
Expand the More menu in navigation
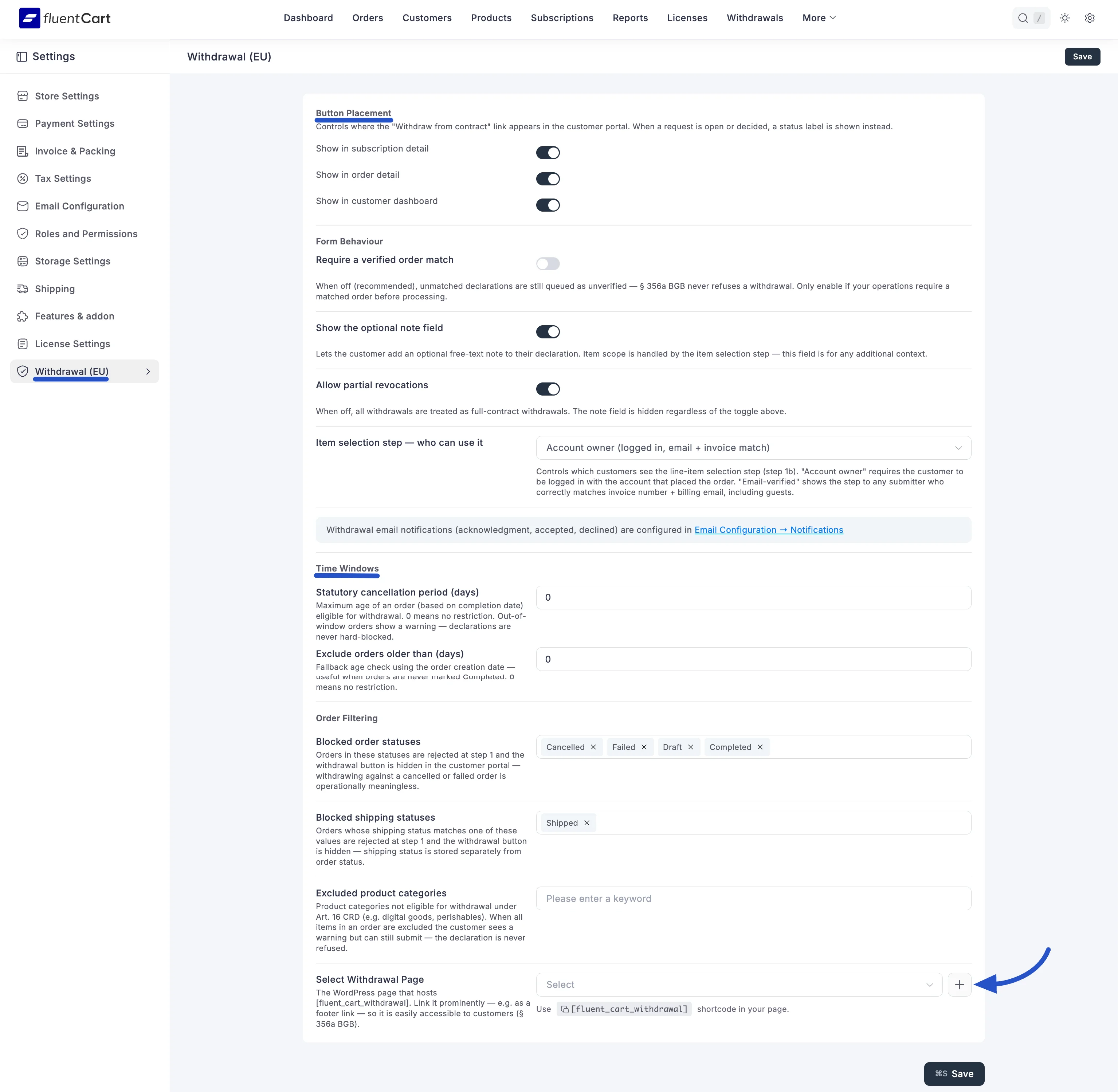(x=819, y=18)
